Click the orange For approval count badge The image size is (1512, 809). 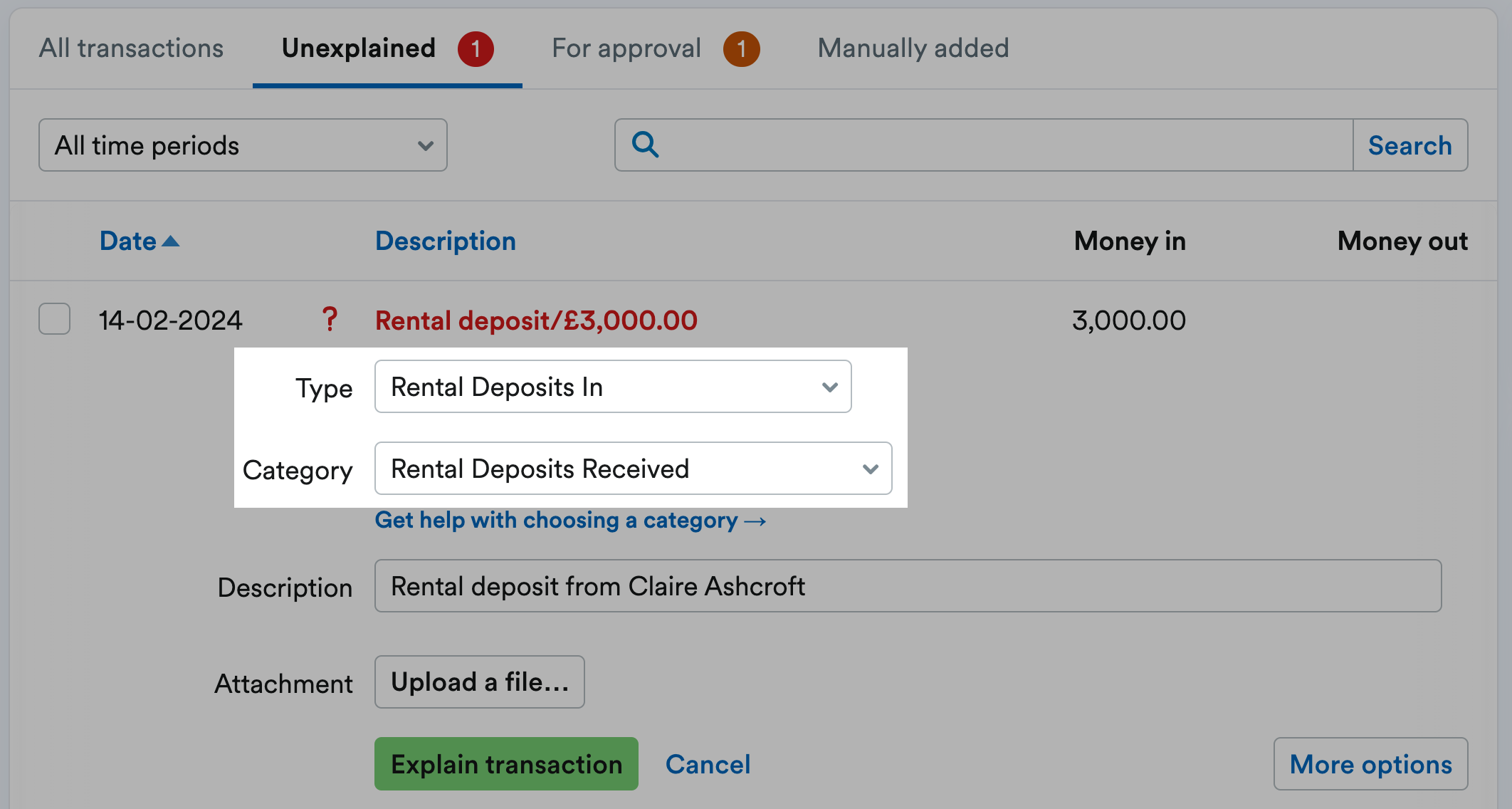[x=741, y=49]
